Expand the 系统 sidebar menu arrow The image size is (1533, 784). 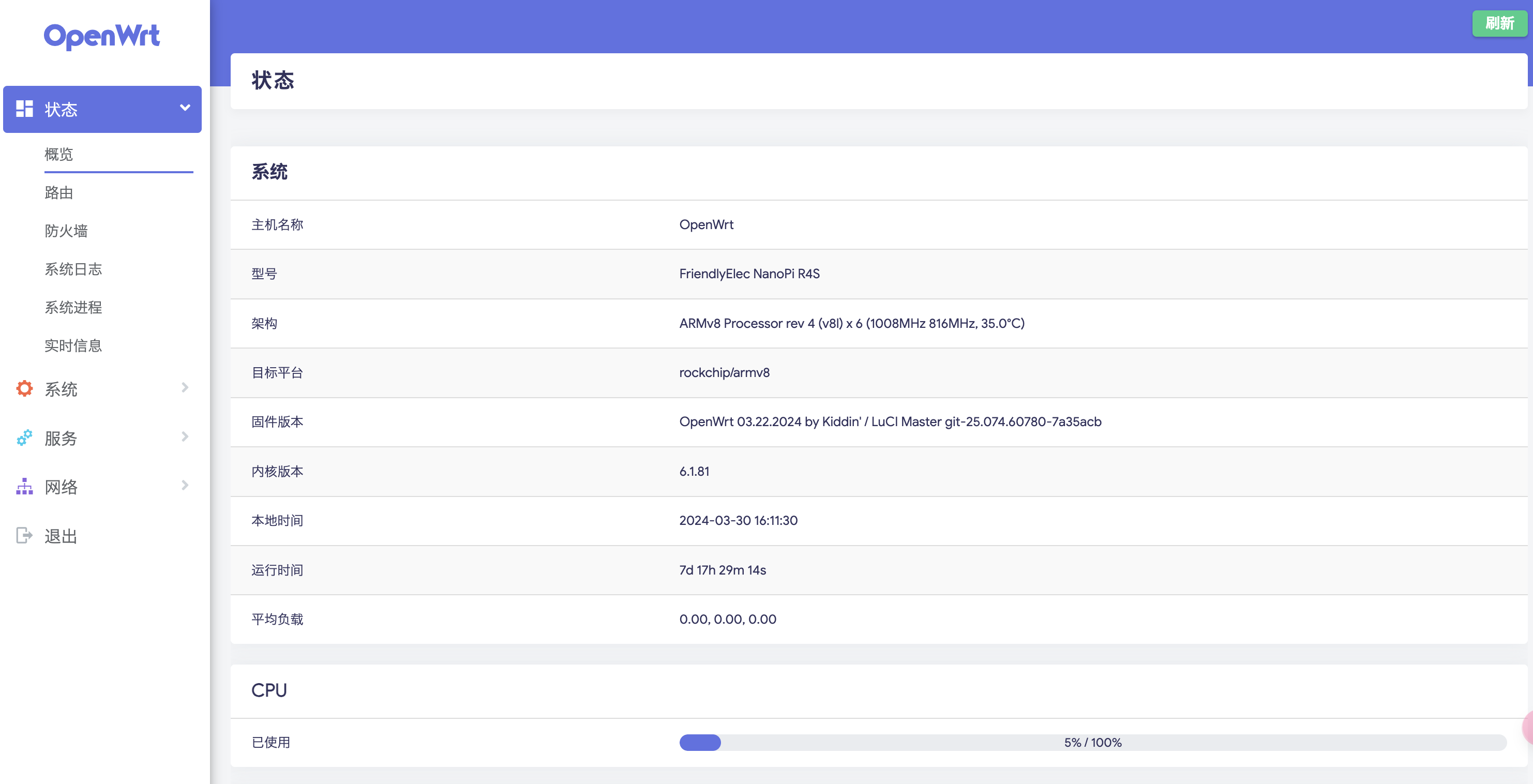click(185, 388)
